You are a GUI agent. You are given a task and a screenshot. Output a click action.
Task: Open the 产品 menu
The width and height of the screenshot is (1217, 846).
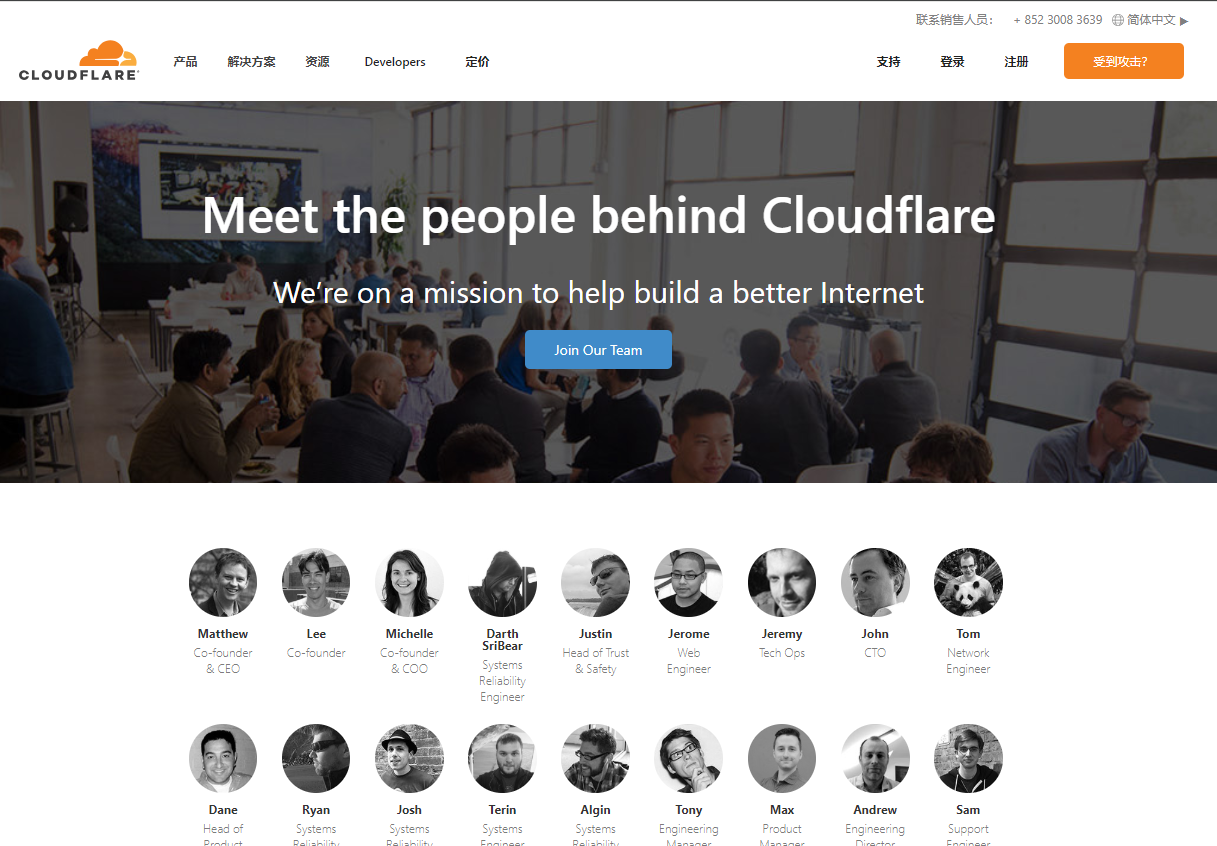point(185,62)
